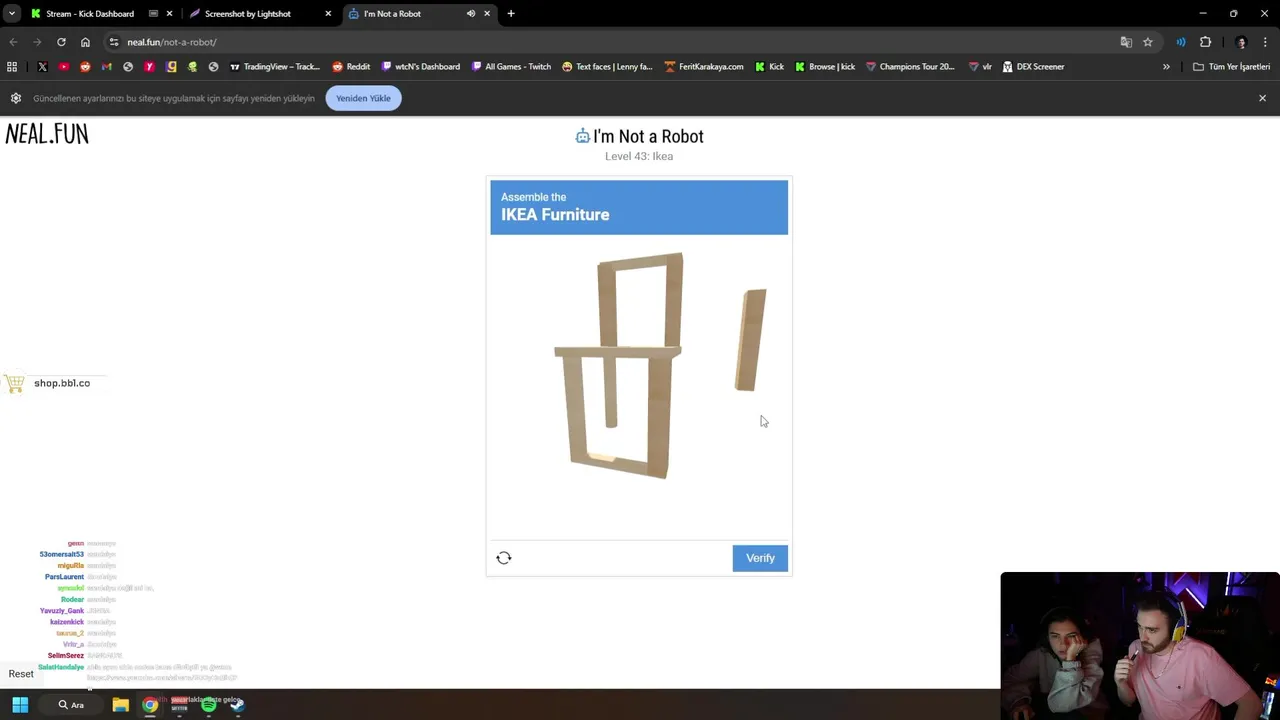Bookmark this page with star icon
The height and width of the screenshot is (720, 1280).
coord(1148,42)
